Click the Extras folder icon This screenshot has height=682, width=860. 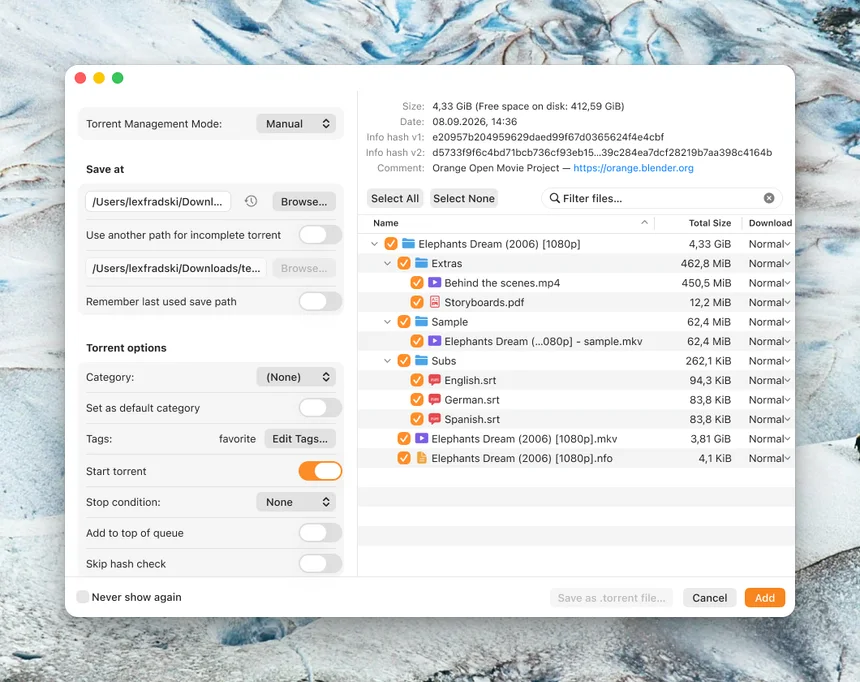click(x=421, y=263)
